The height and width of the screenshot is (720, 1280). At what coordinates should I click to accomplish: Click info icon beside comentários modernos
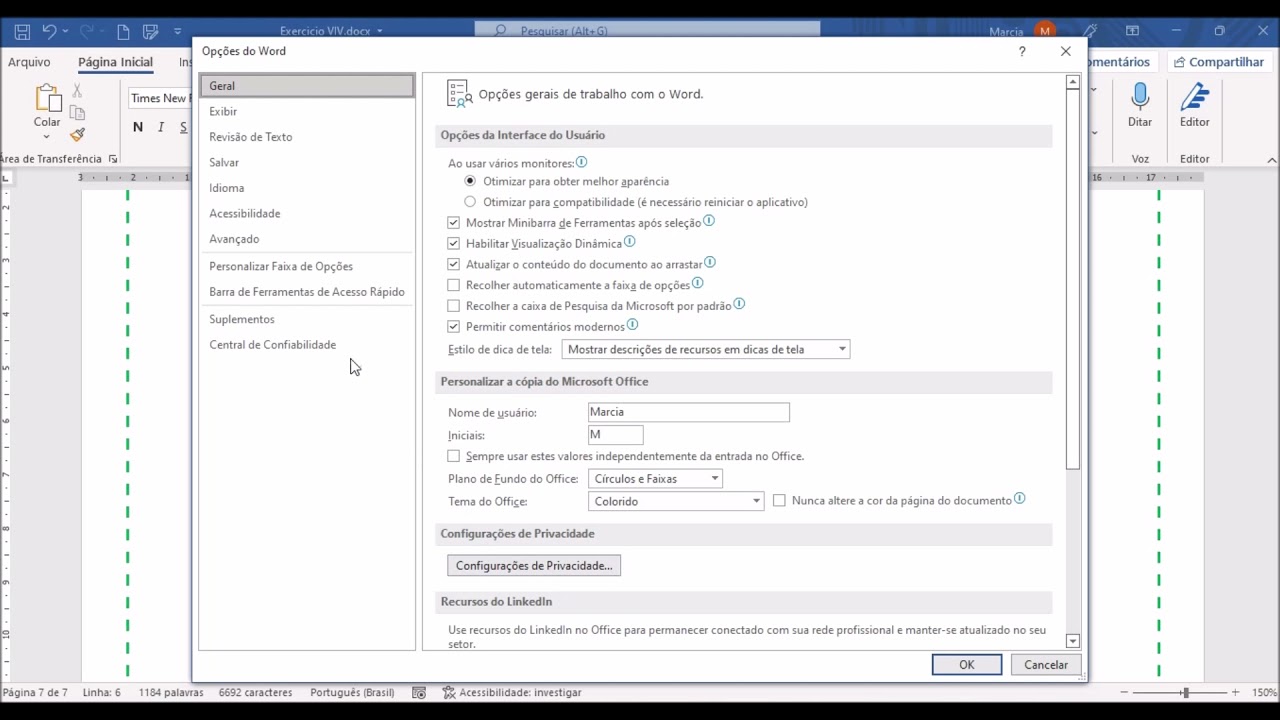tap(633, 325)
